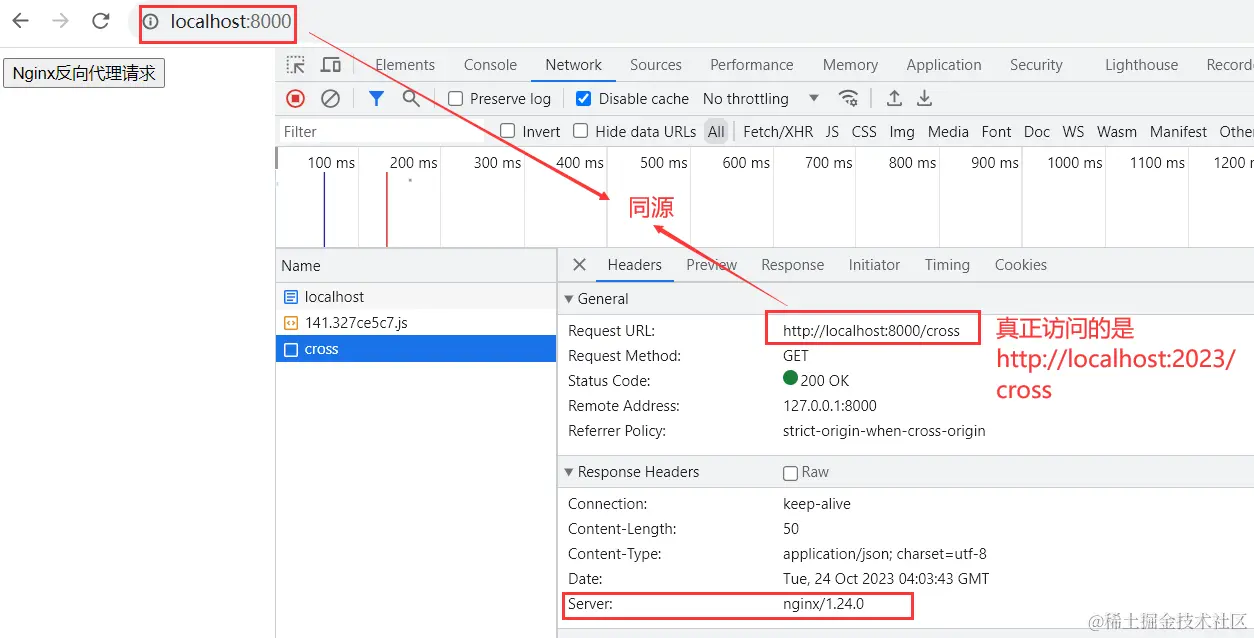Open the Elements panel tab
The height and width of the screenshot is (638, 1254).
[405, 65]
